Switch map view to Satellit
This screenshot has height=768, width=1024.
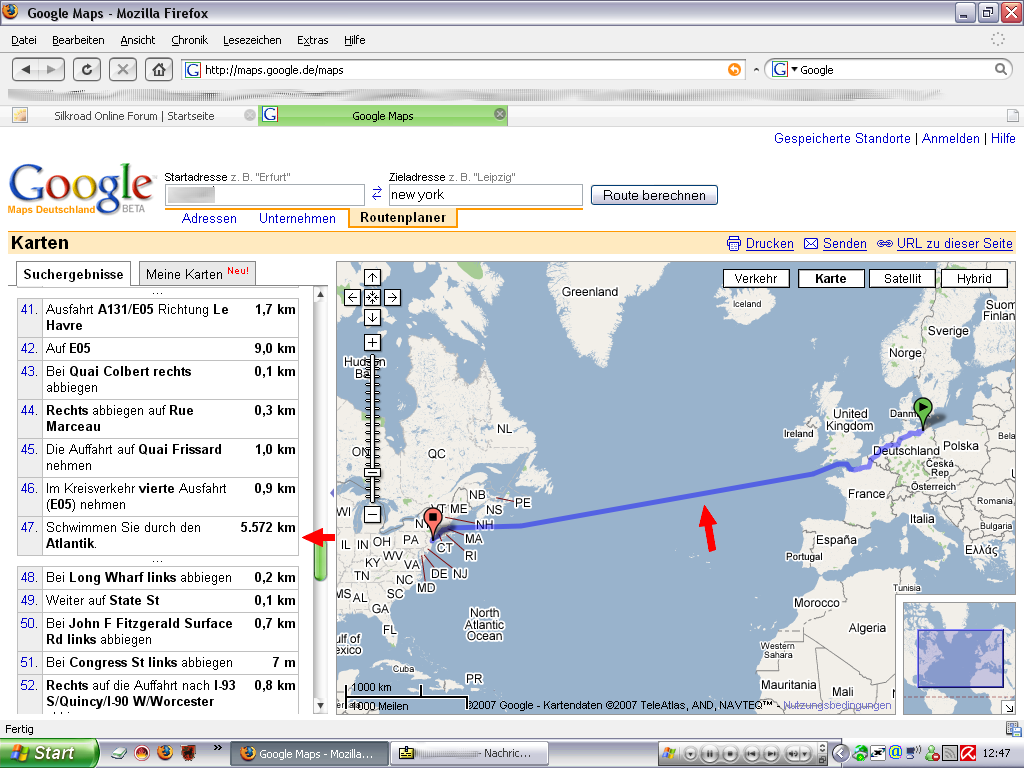(902, 279)
